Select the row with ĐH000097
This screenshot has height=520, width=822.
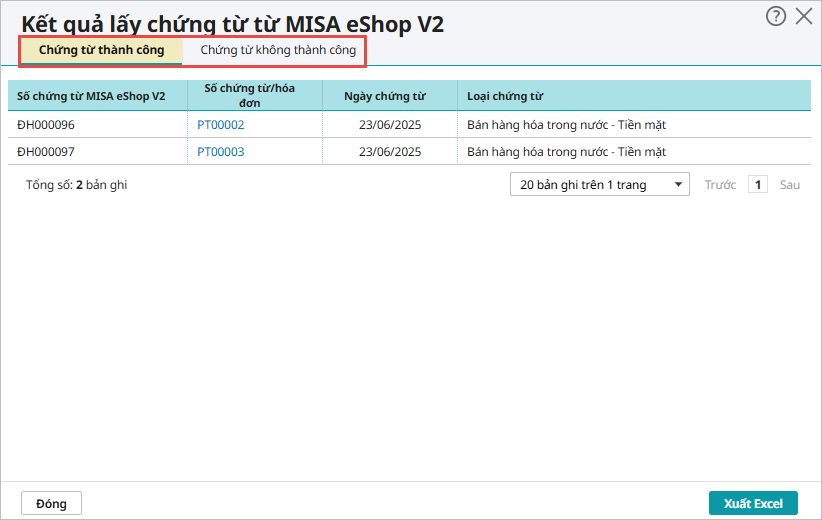point(46,152)
